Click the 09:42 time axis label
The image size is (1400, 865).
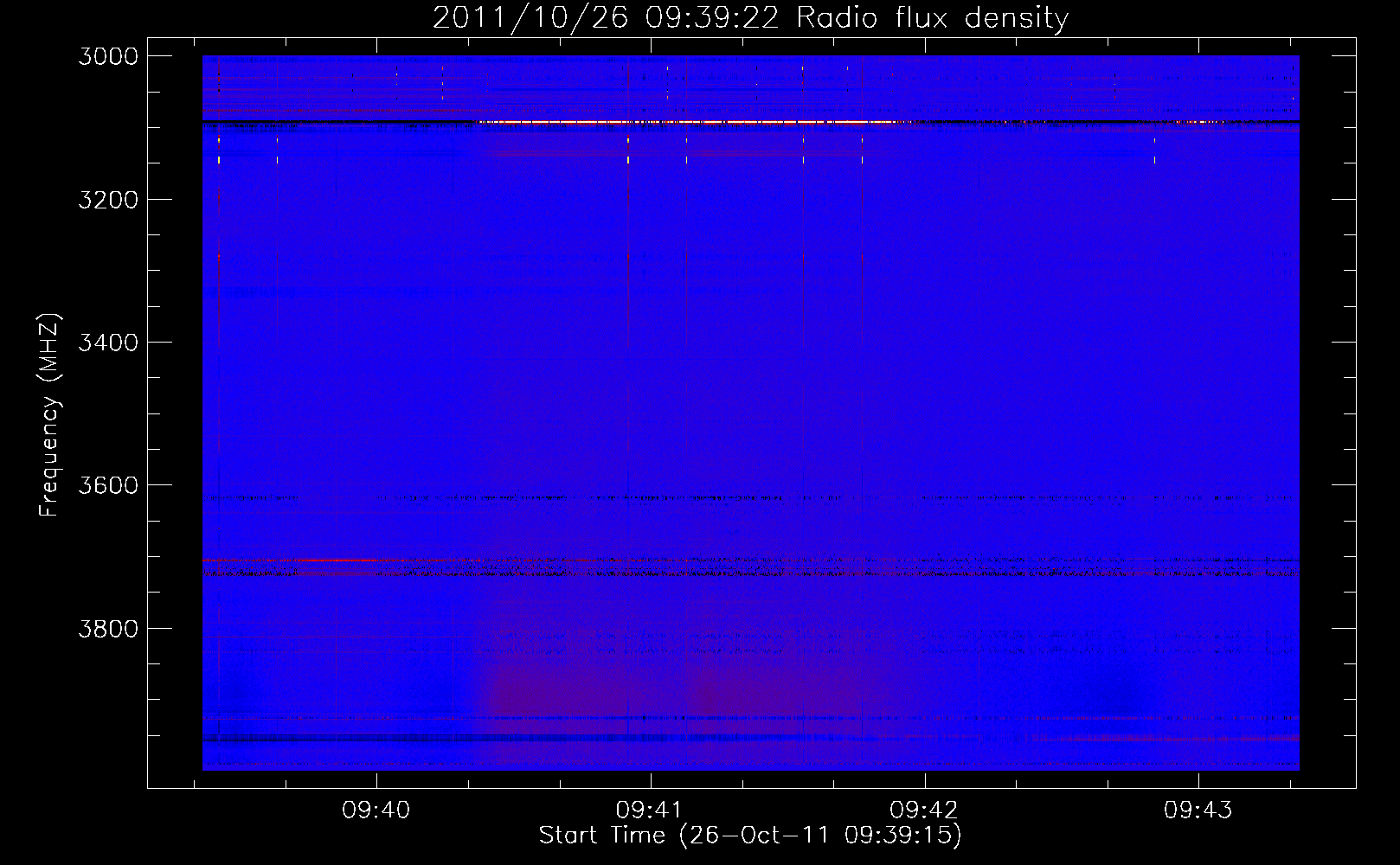click(x=924, y=811)
